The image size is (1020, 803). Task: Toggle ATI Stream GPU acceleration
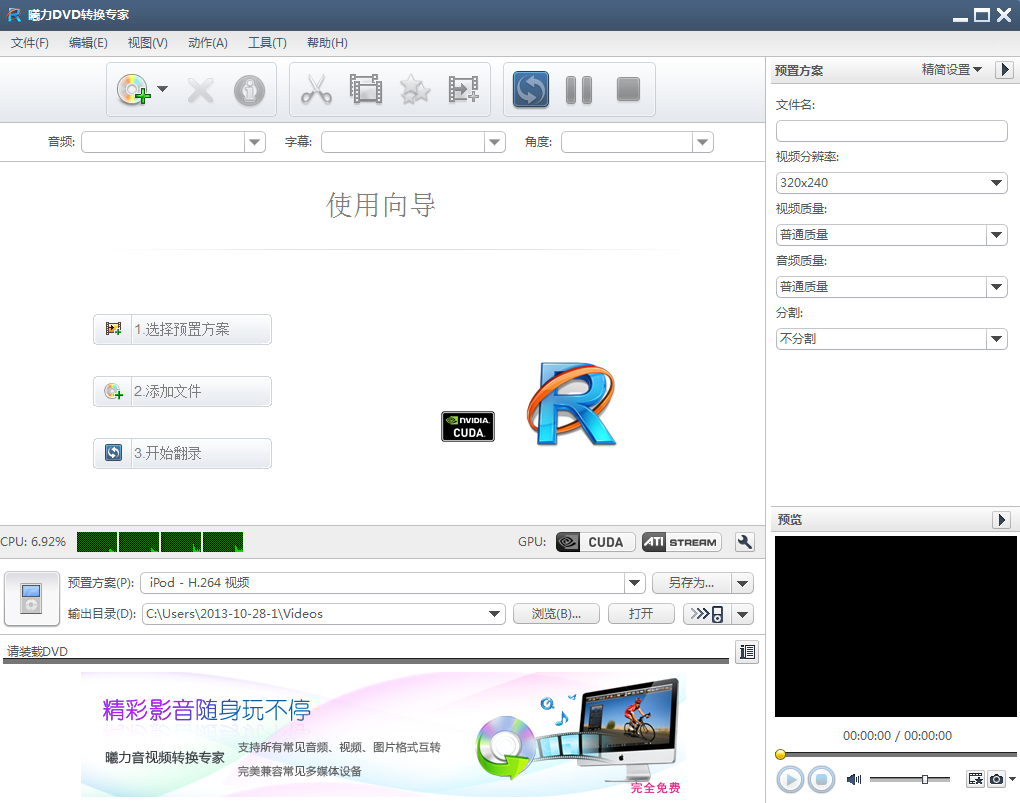[681, 542]
